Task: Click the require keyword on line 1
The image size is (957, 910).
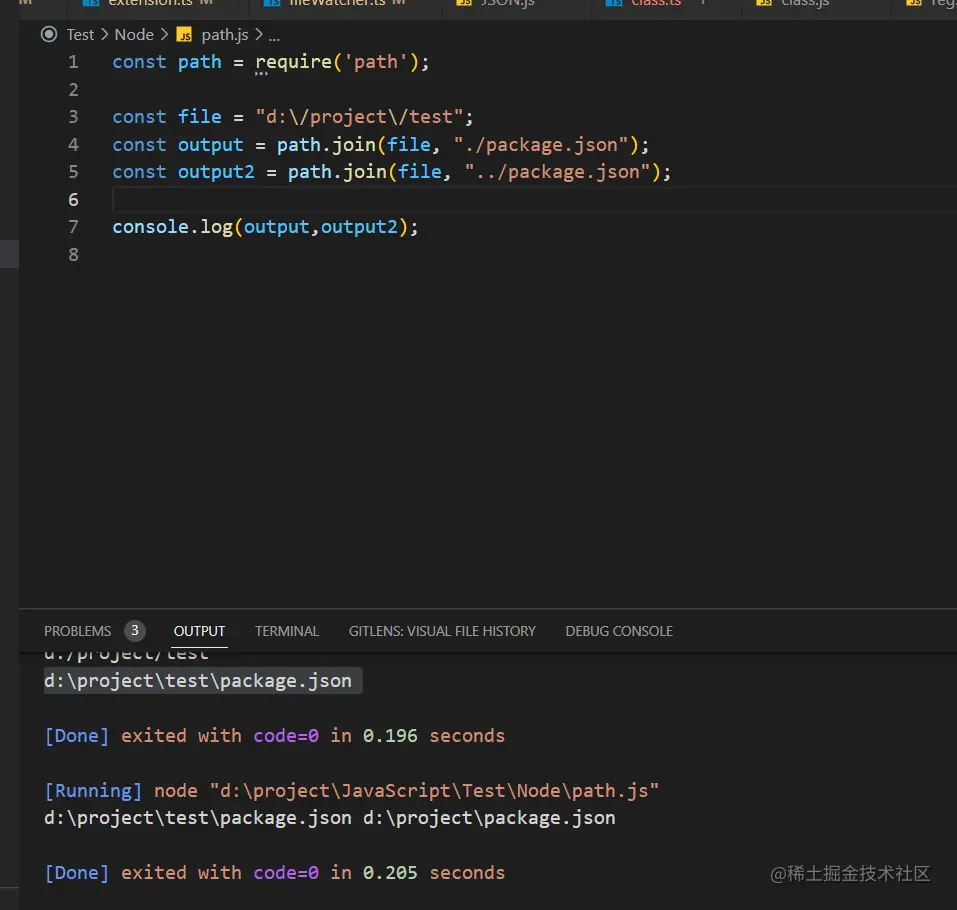Action: click(x=294, y=62)
